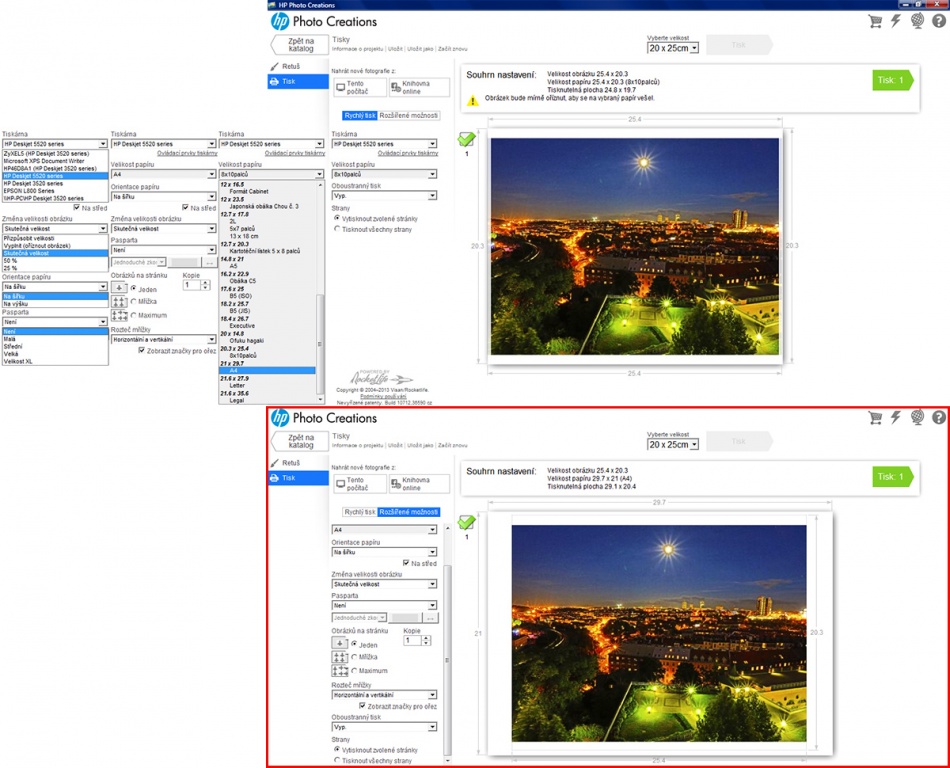Select Tisknout všechny strany in the lower window
Image resolution: width=950 pixels, height=768 pixels.
pos(337,760)
